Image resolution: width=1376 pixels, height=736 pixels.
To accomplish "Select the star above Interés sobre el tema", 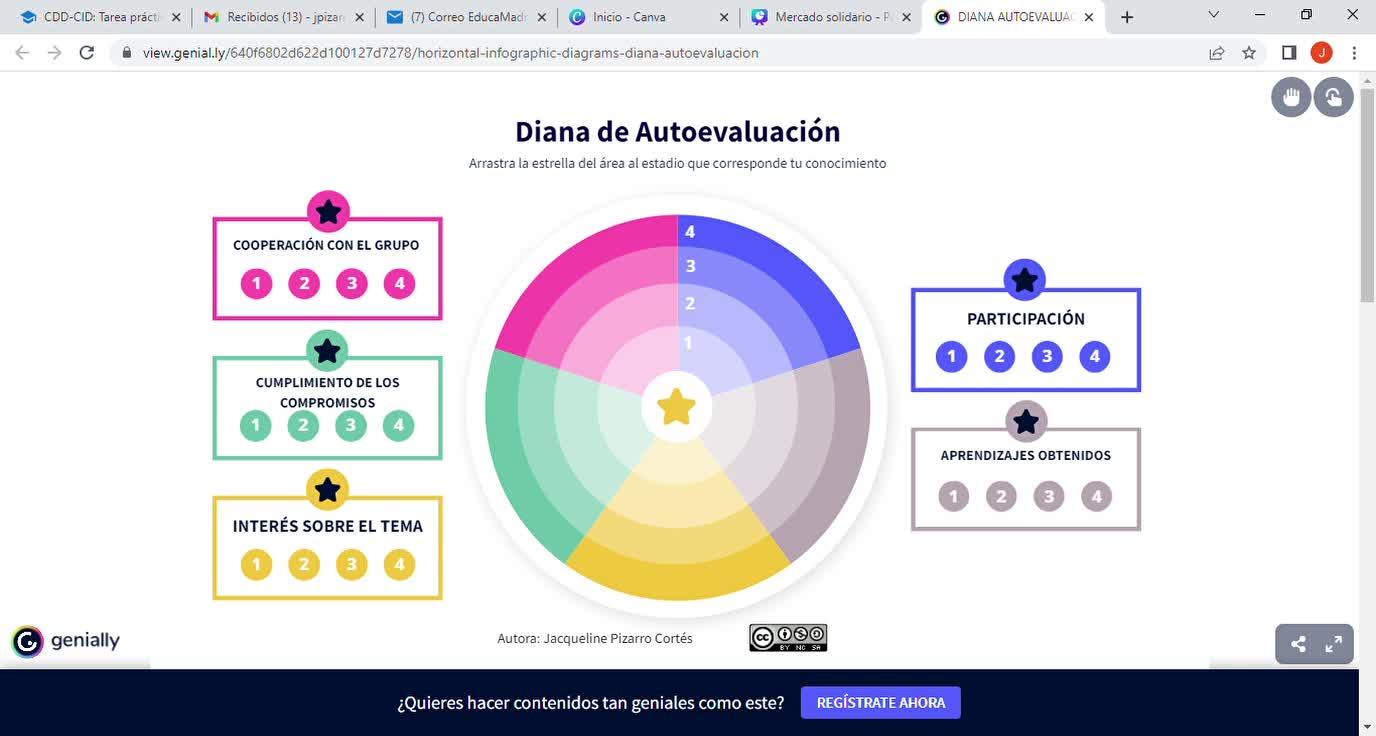I will [328, 490].
